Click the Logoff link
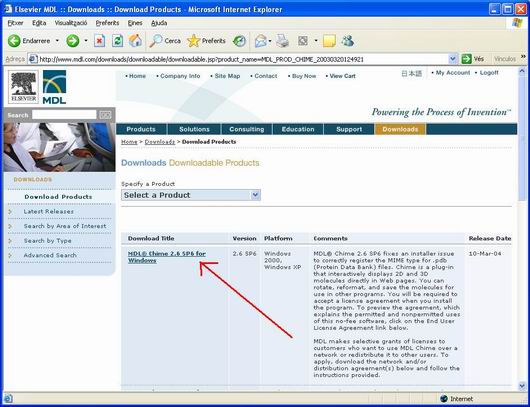This screenshot has width=530, height=407. coord(489,73)
